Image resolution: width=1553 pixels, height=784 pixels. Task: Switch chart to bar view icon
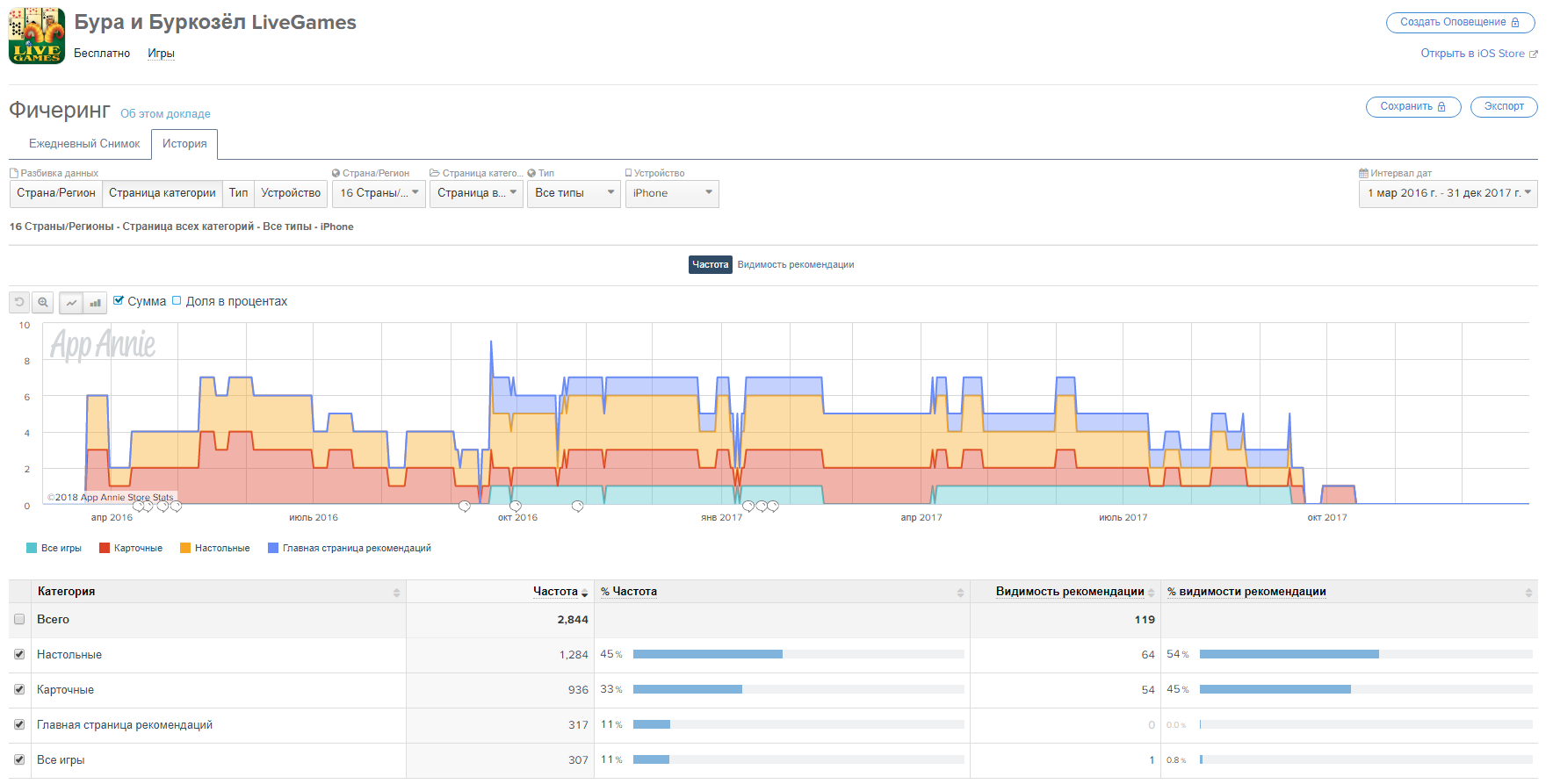pyautogui.click(x=95, y=302)
